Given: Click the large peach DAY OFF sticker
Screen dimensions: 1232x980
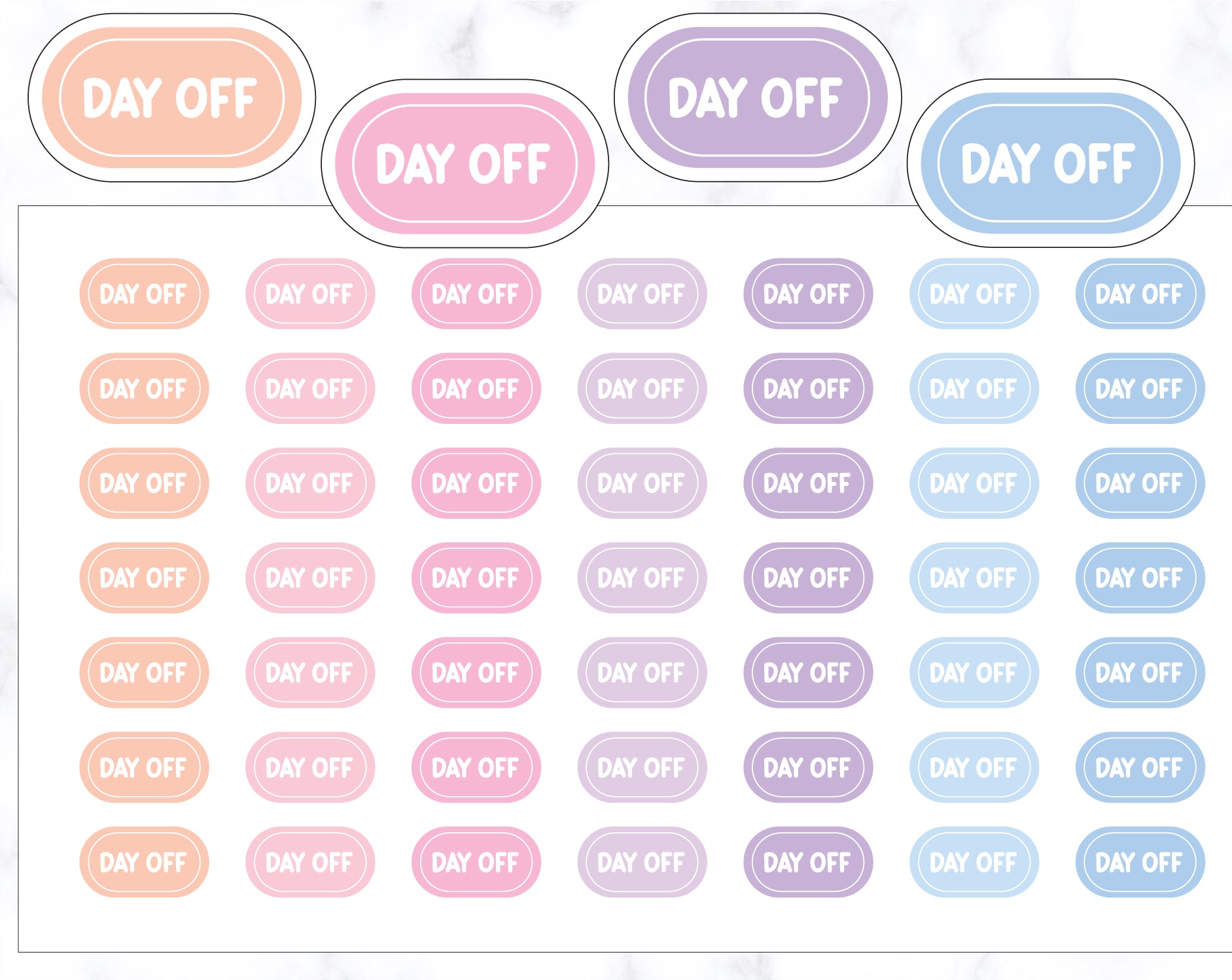Looking at the screenshot, I should click(171, 98).
